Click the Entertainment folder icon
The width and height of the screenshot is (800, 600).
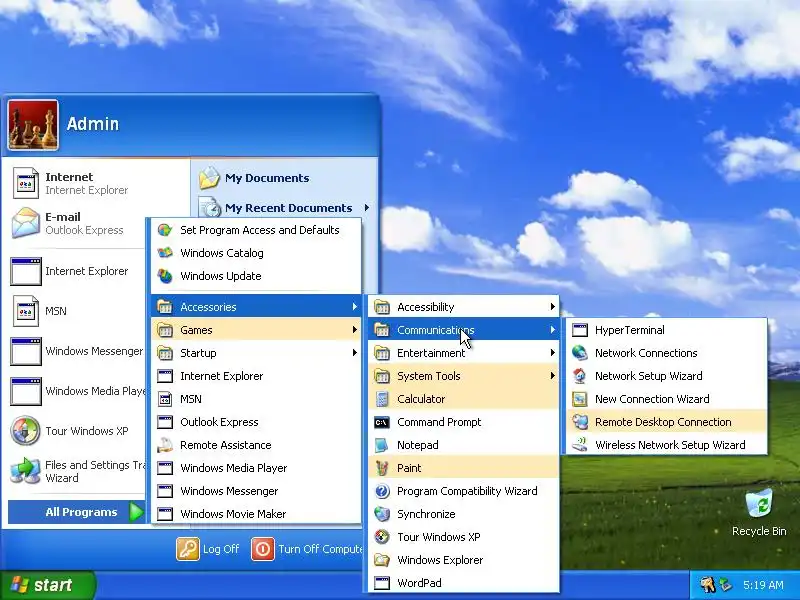click(382, 353)
